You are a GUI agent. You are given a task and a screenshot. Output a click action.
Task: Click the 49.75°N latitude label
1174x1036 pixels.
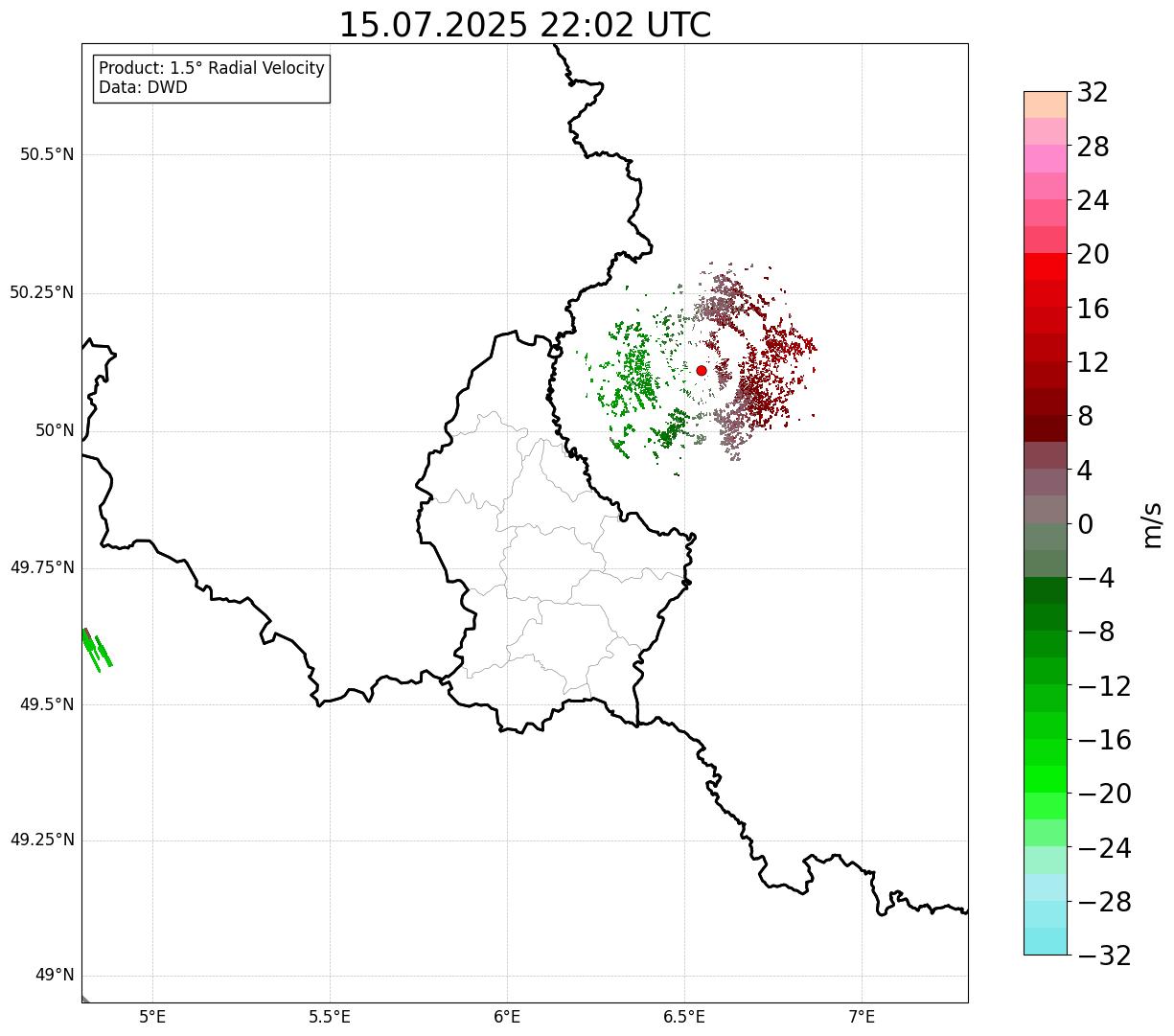pyautogui.click(x=42, y=567)
